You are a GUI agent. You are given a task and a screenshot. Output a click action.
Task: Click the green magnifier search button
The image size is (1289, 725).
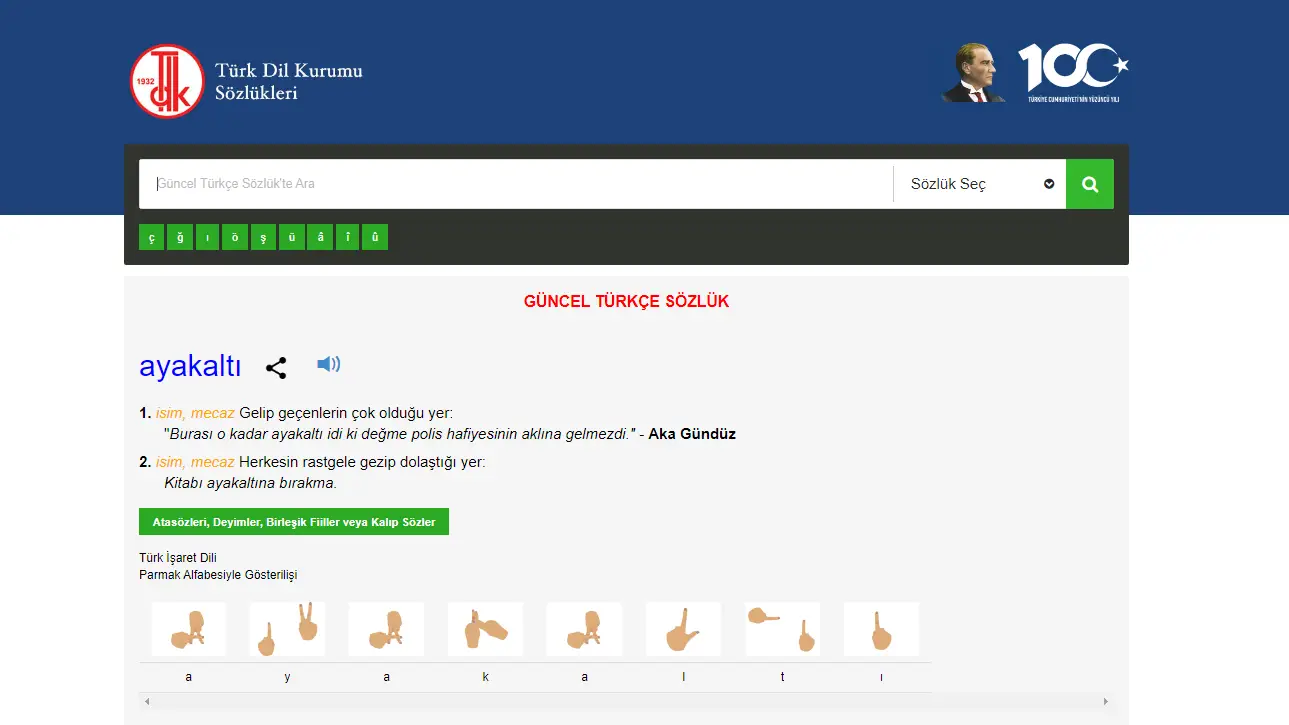pos(1090,184)
